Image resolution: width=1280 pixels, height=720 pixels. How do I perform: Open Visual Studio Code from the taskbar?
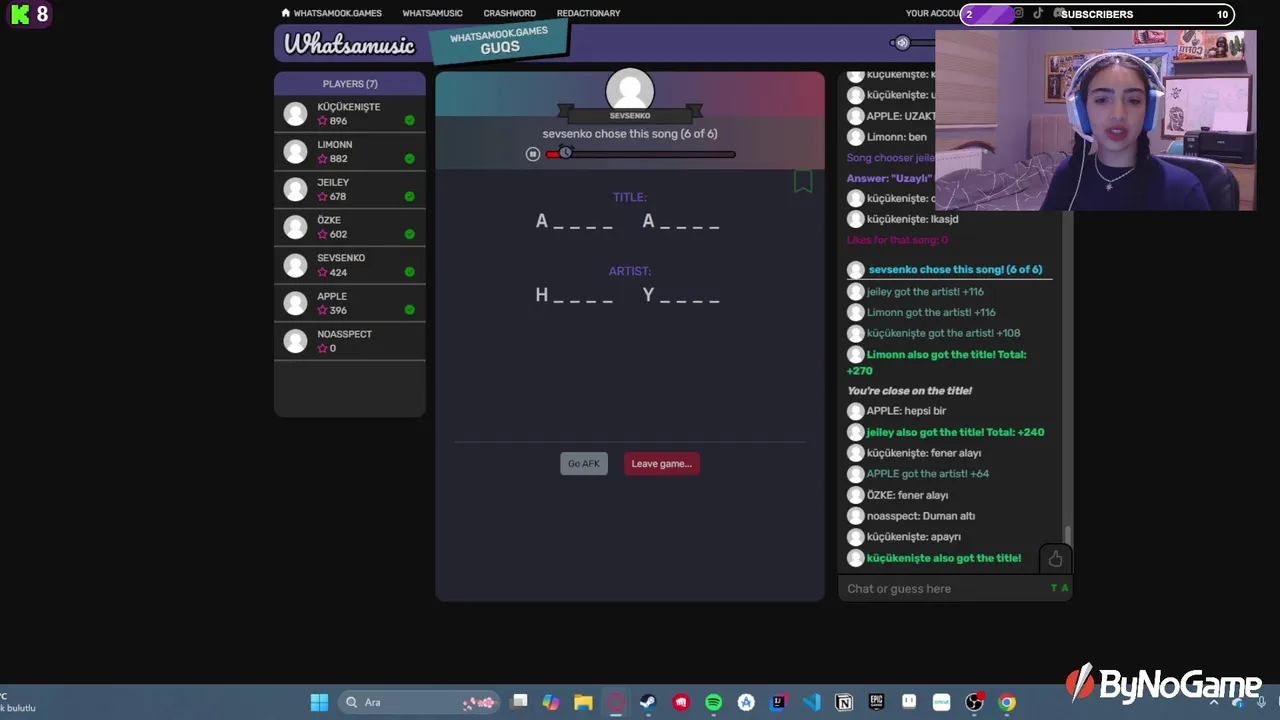[x=811, y=702]
